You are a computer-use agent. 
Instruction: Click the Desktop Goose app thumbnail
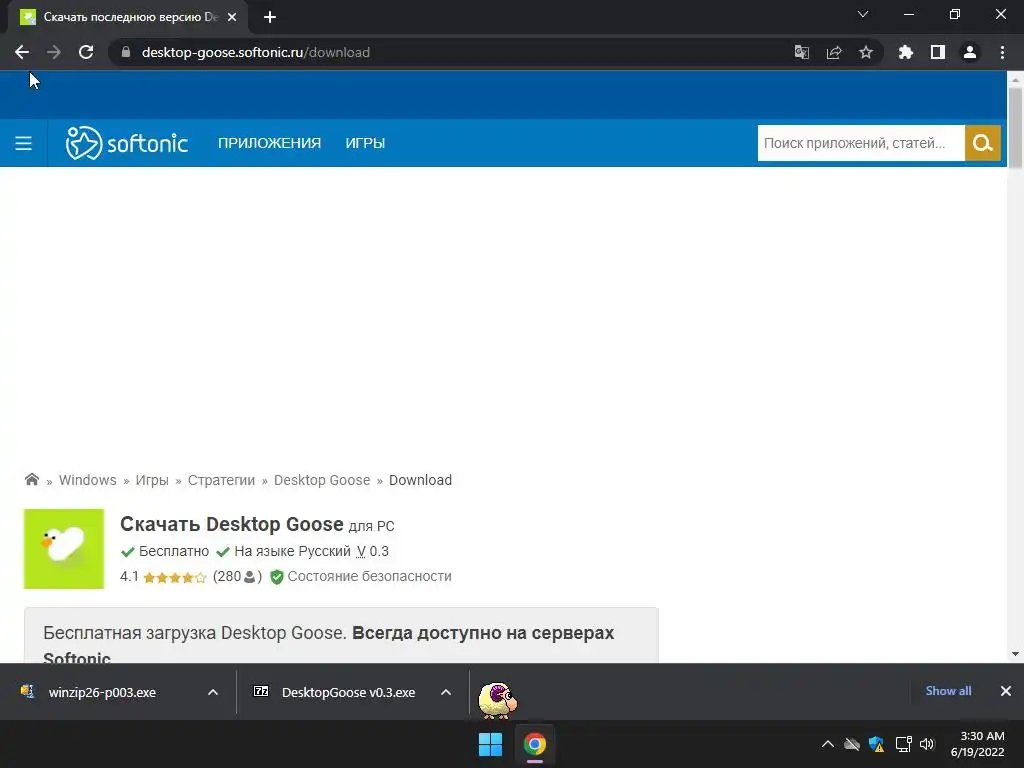(x=64, y=549)
